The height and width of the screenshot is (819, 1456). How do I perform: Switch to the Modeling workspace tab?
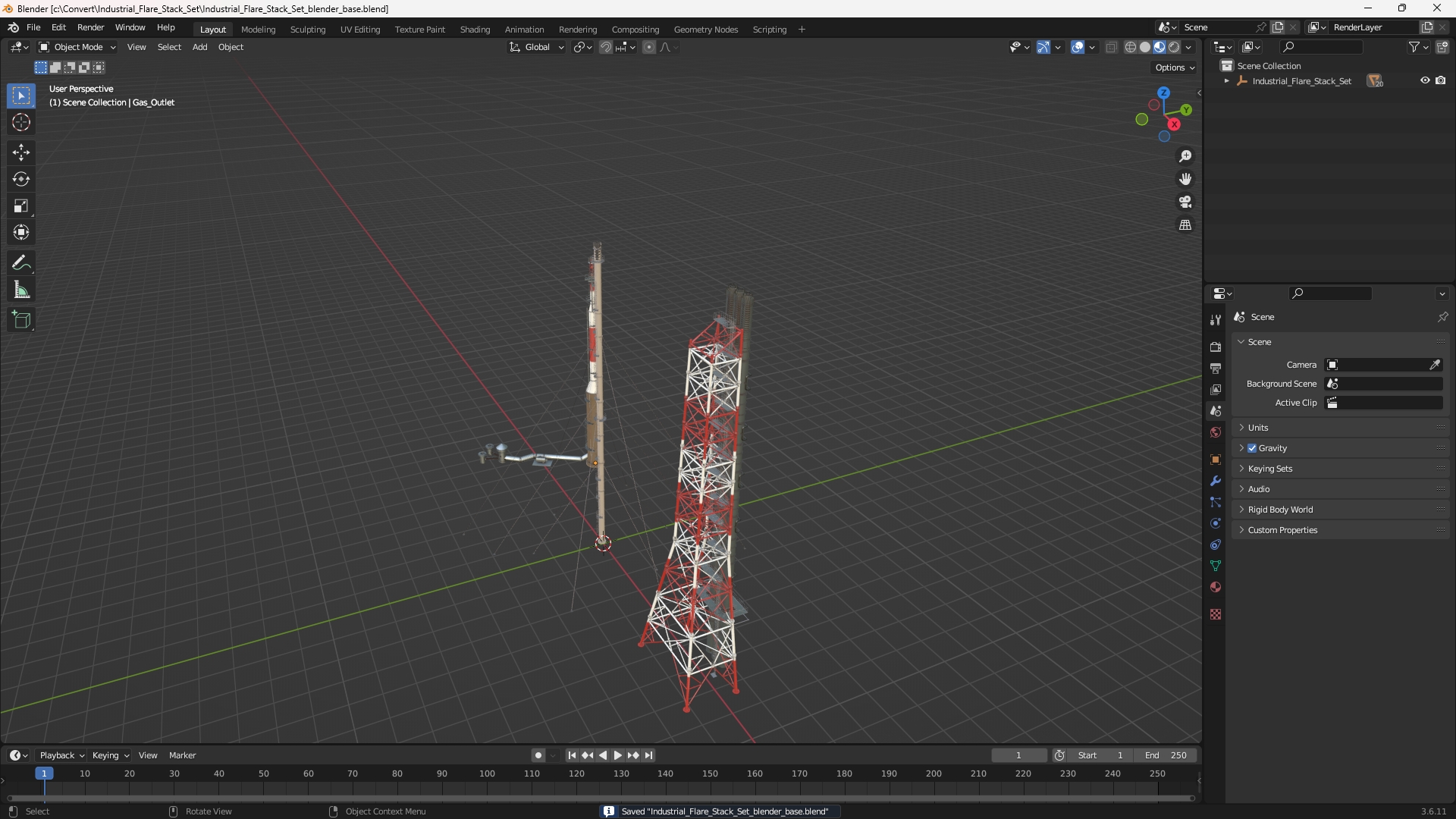coord(258,30)
